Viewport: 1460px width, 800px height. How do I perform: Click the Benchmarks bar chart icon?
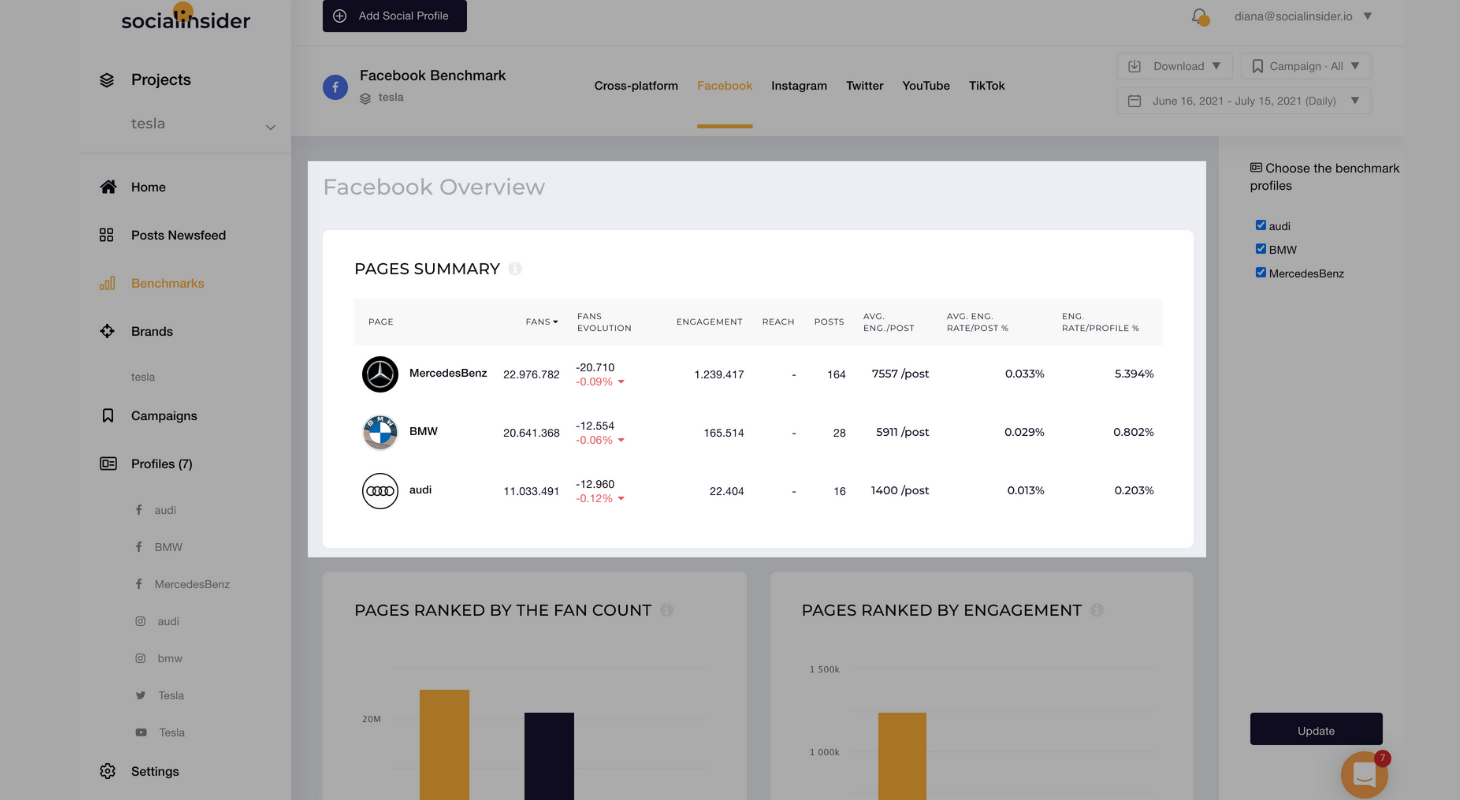coord(107,283)
